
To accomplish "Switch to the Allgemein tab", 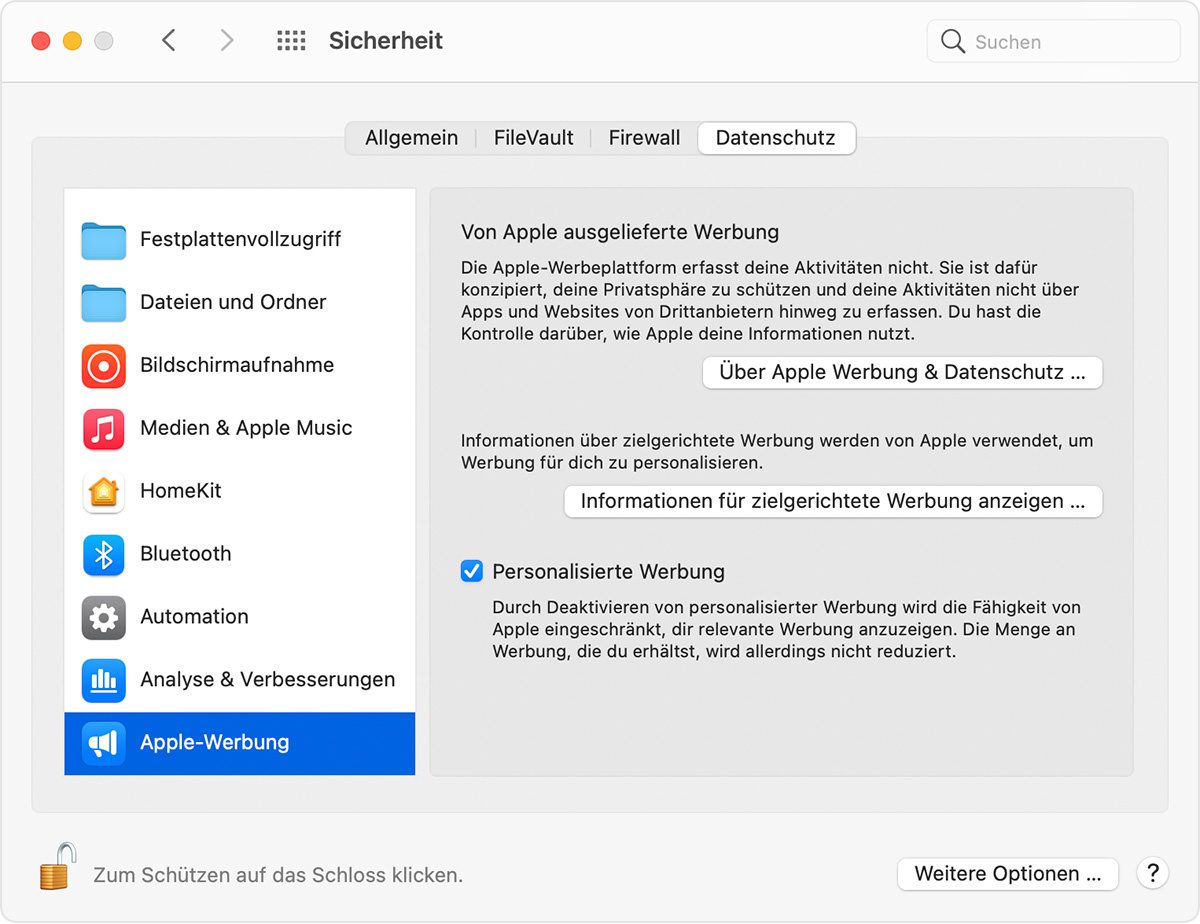I will pyautogui.click(x=411, y=138).
